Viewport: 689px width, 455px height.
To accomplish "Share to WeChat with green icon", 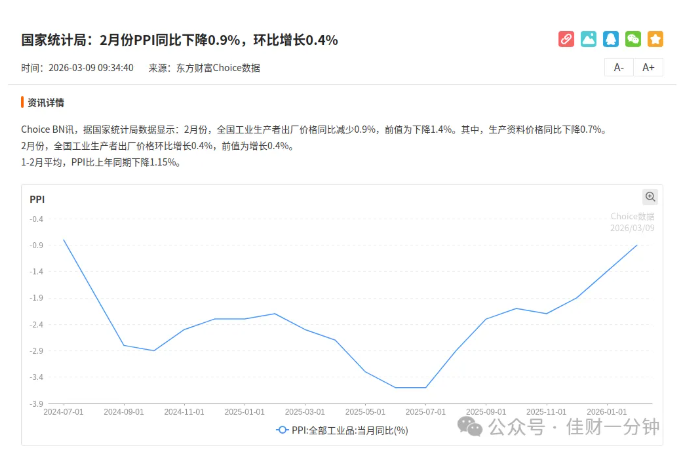I will [633, 39].
